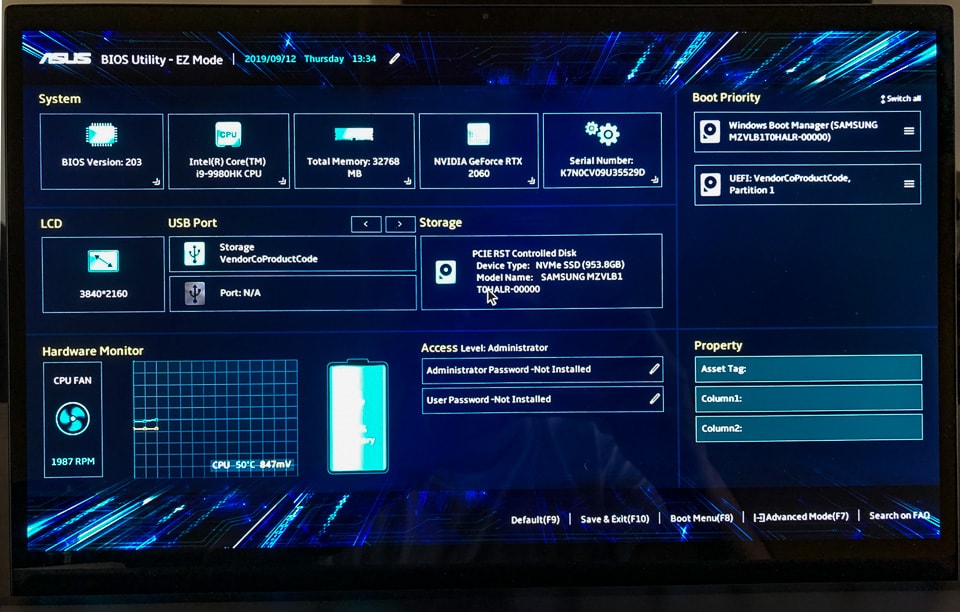Click the Column2 property field
The width and height of the screenshot is (960, 612).
tap(809, 428)
